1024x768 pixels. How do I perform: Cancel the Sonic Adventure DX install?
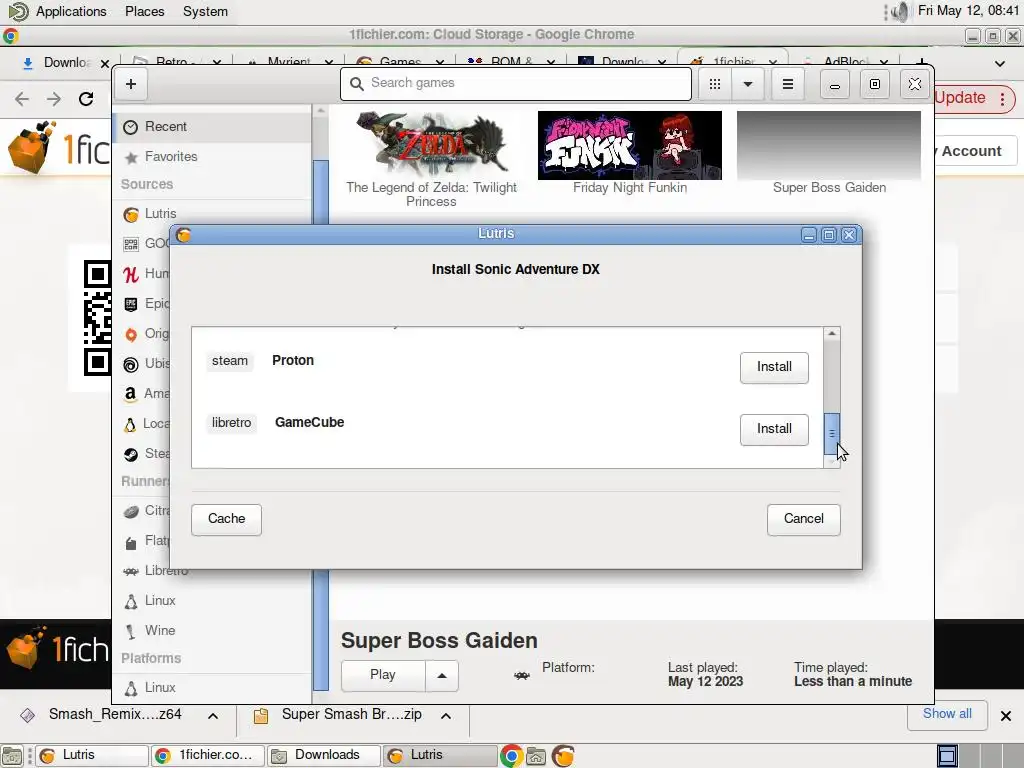803,519
